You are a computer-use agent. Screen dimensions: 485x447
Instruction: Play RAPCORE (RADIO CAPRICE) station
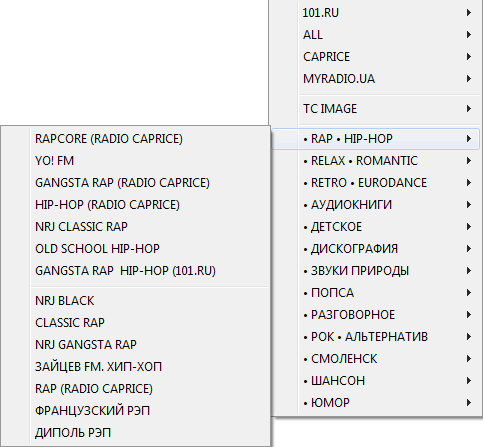135,139
